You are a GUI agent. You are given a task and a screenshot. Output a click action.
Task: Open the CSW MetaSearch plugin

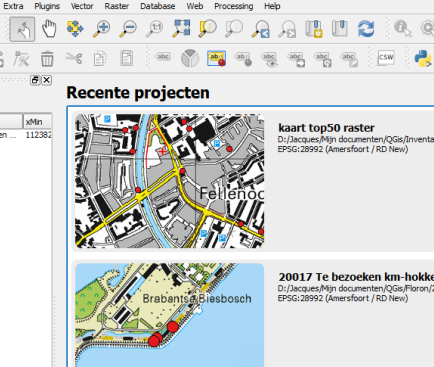tap(386, 58)
